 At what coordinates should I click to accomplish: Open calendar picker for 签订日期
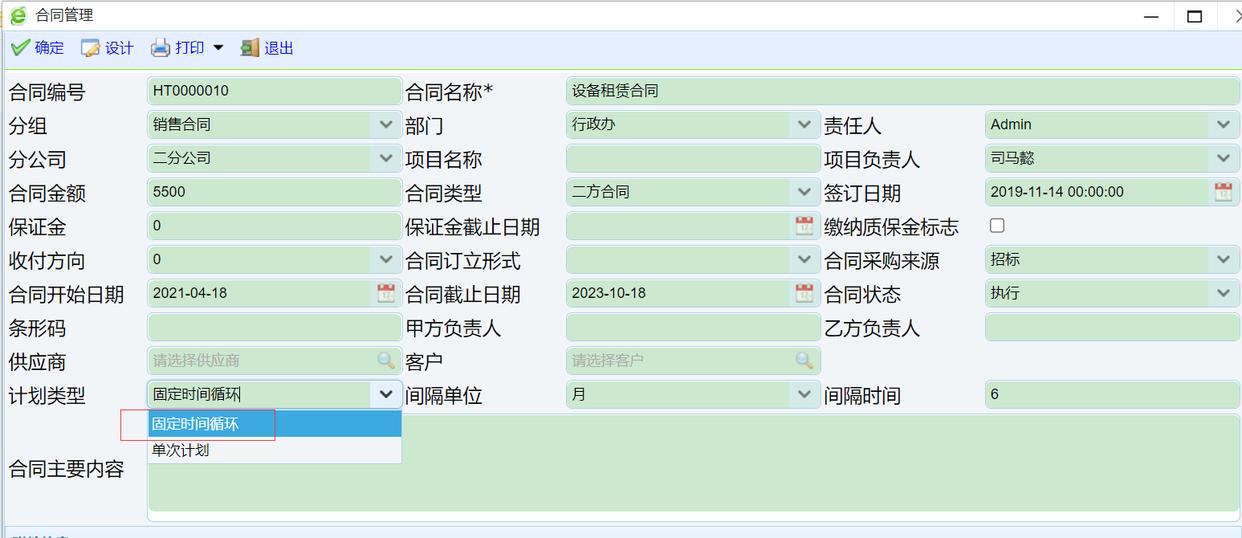1223,192
